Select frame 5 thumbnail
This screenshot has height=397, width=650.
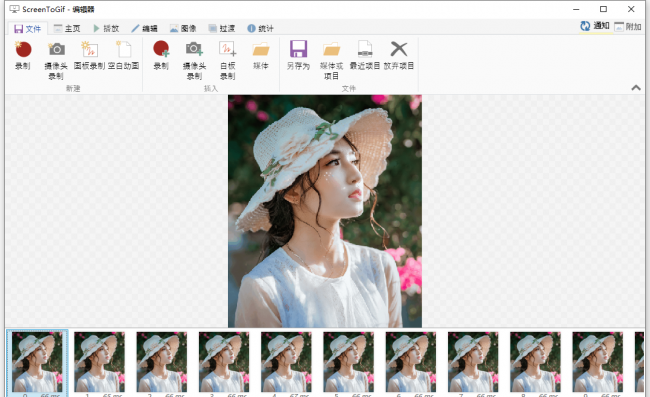(348, 363)
